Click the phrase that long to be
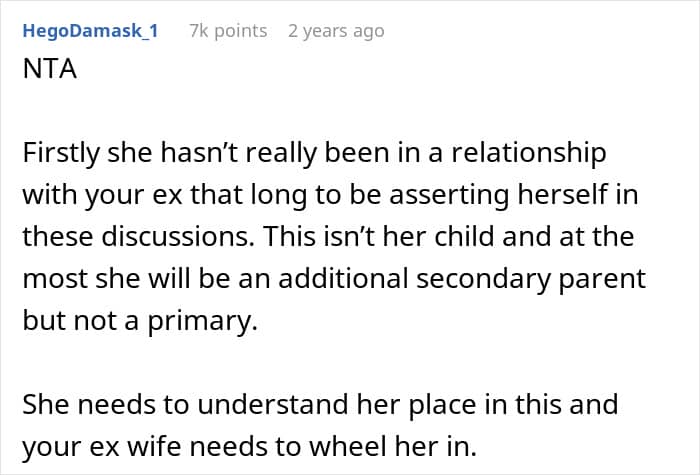Screen dimensions: 700x475 click(286, 196)
